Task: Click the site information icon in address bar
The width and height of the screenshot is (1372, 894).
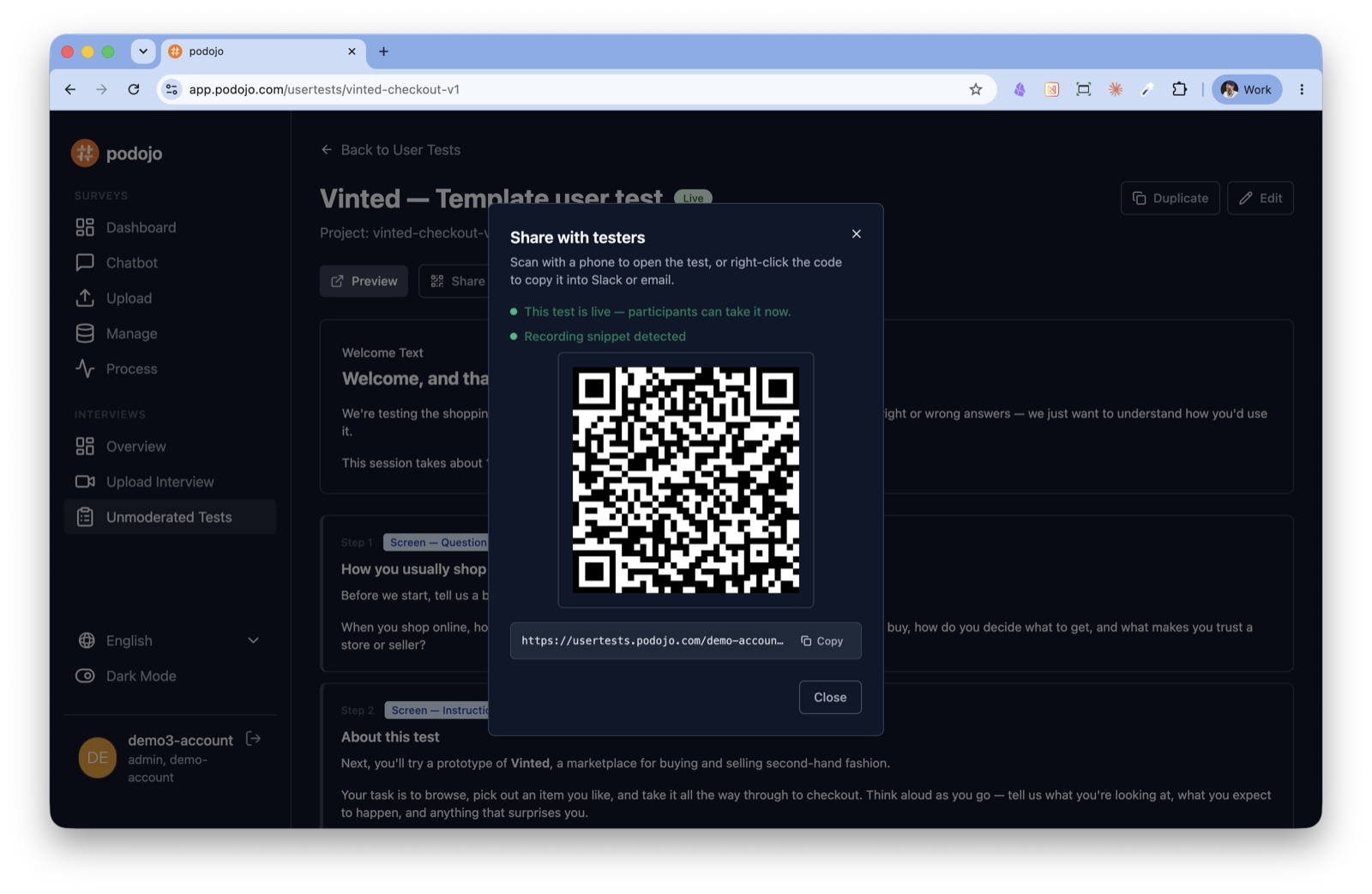Action: [171, 89]
